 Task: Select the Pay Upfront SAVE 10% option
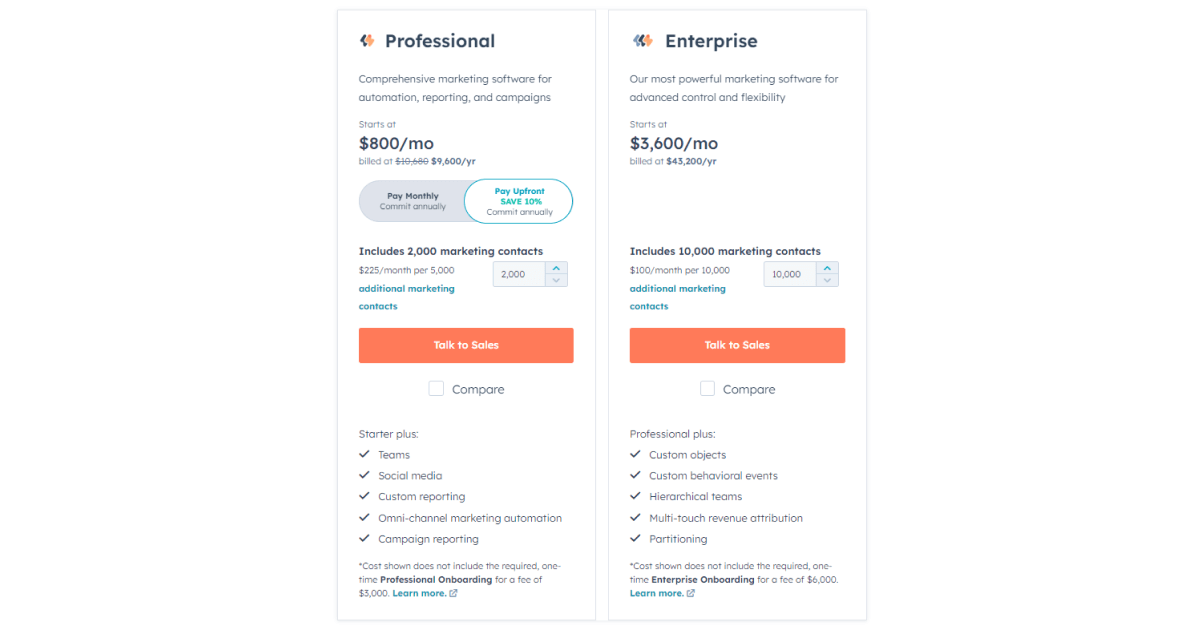click(518, 201)
